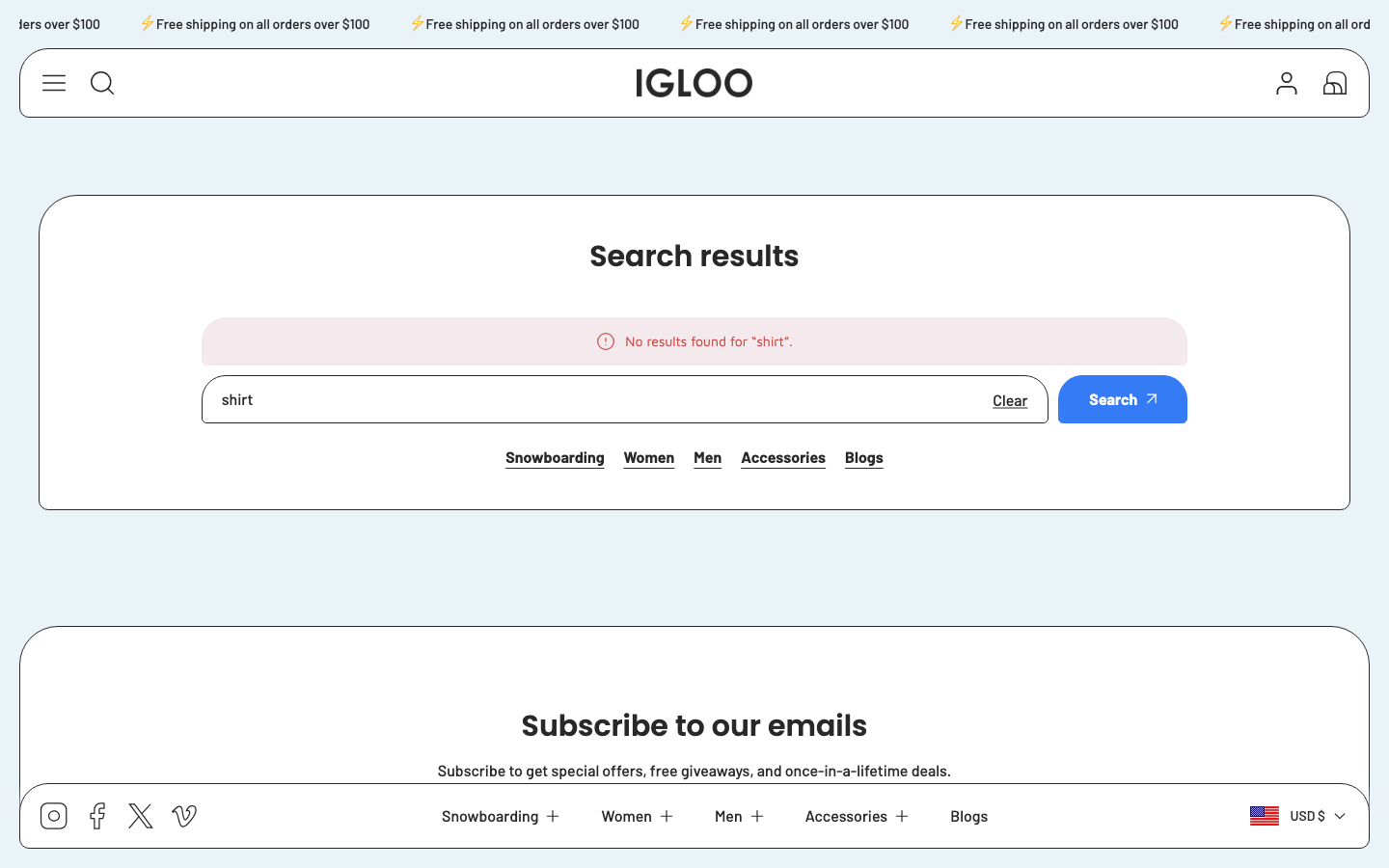Screen dimensions: 1389x868
Task: Clear the search query
Action: [1010, 401]
